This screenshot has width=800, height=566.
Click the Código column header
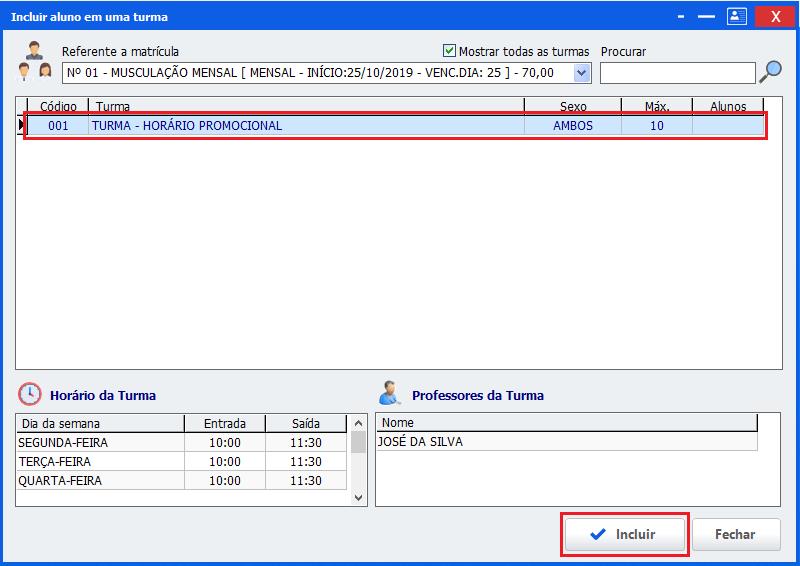point(58,106)
